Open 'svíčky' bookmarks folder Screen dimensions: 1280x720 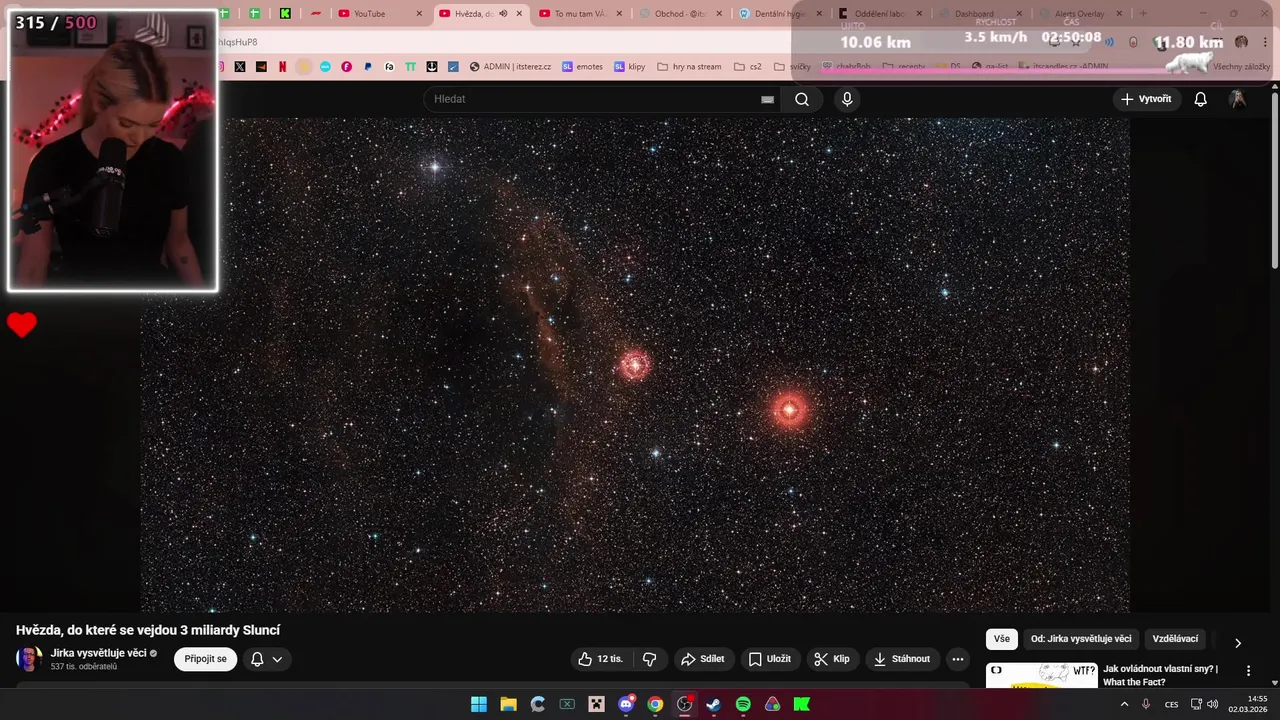792,67
